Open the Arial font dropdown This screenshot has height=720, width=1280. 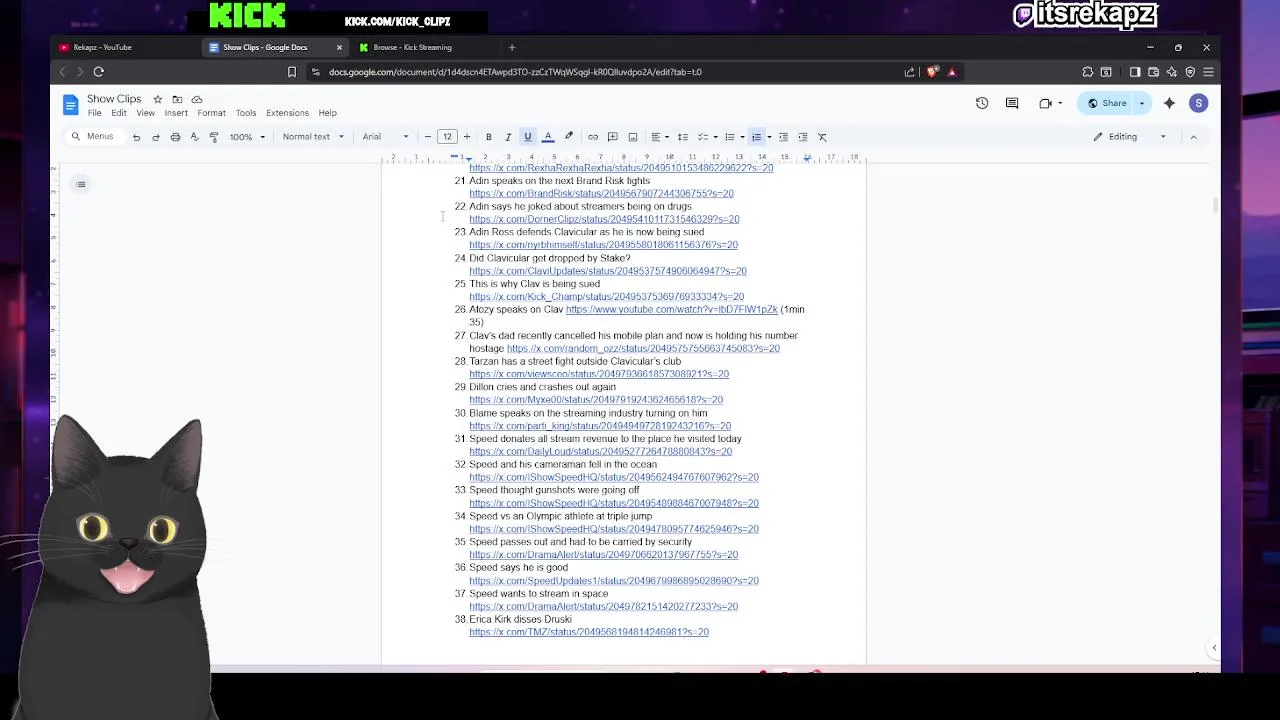click(x=386, y=137)
